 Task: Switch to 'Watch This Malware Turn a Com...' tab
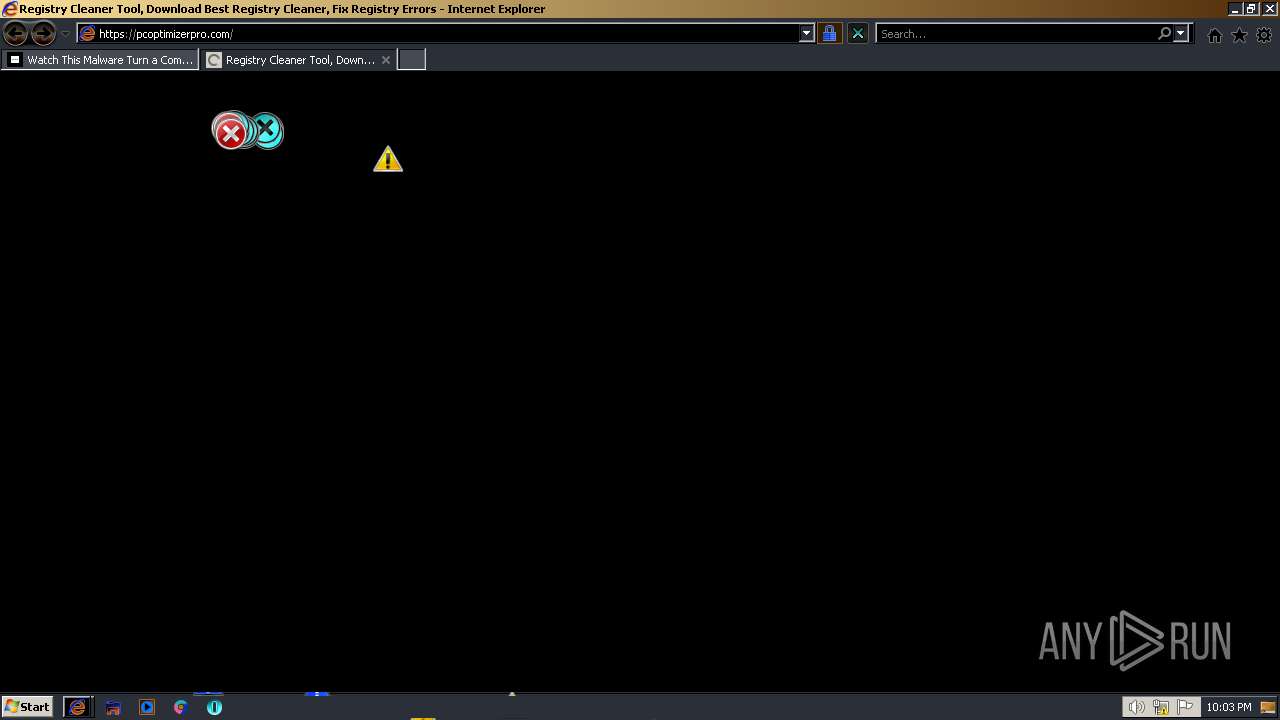point(100,60)
